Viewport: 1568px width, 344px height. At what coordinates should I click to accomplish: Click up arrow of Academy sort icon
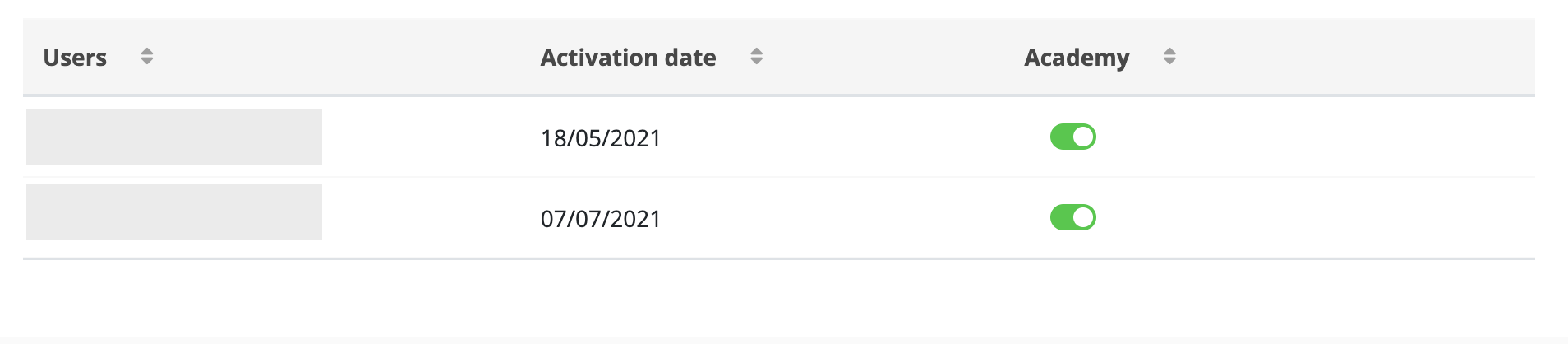tap(1169, 51)
